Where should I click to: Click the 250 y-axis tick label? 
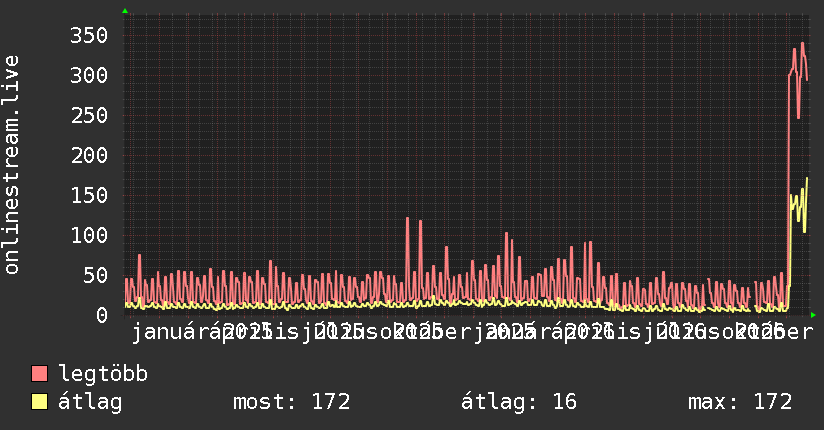[89, 115]
